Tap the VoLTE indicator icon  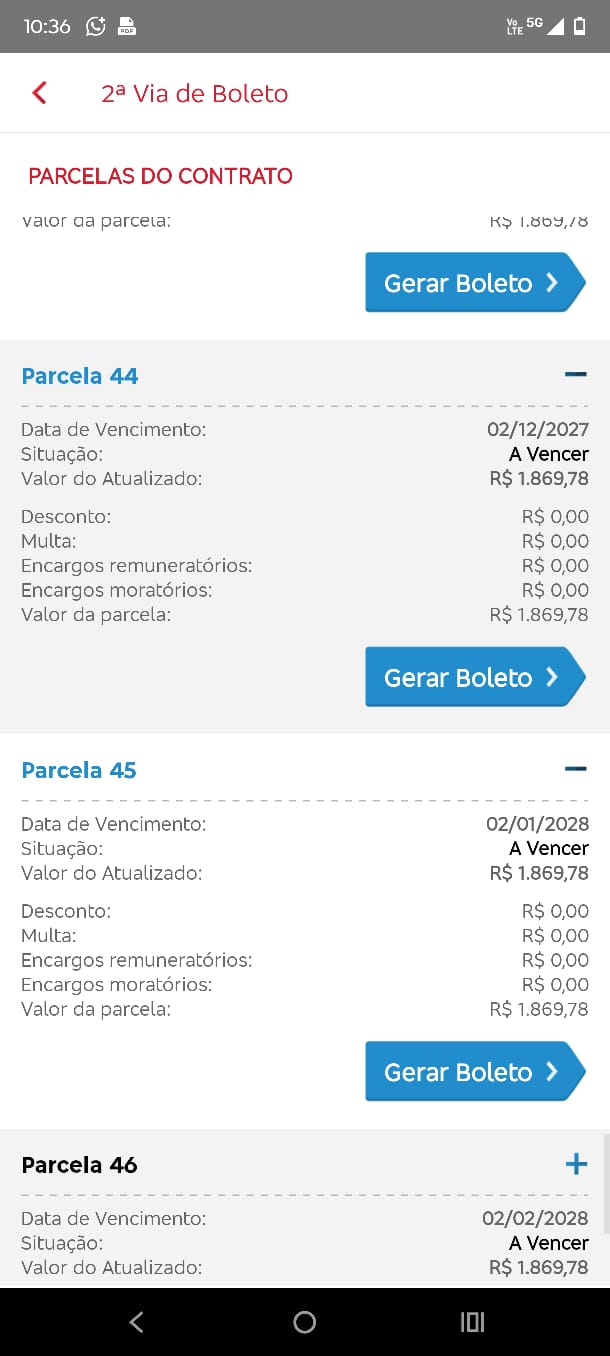[x=515, y=27]
